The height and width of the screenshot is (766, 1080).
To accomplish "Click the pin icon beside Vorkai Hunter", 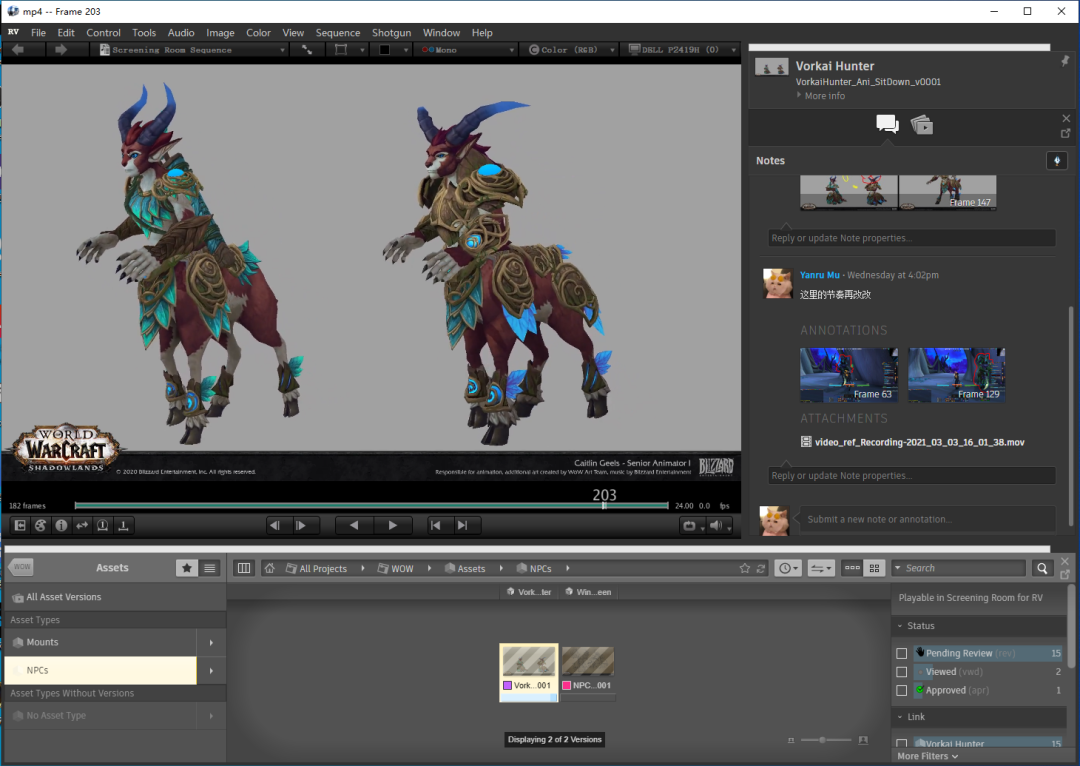I will (1064, 61).
